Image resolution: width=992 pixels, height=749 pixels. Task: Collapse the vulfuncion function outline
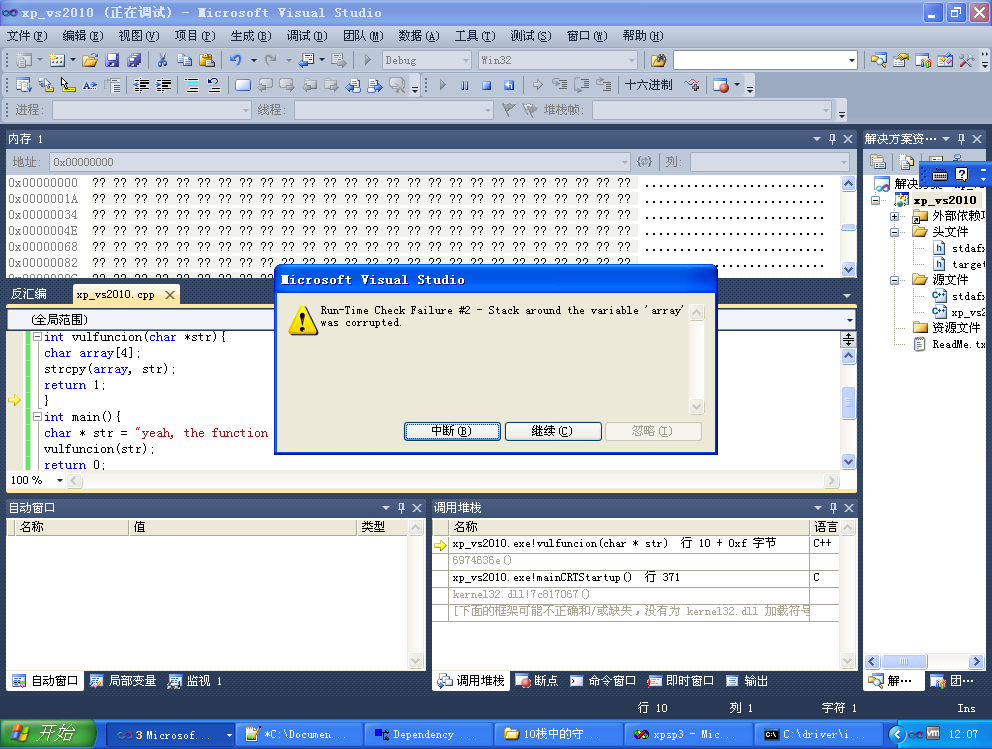[37, 337]
